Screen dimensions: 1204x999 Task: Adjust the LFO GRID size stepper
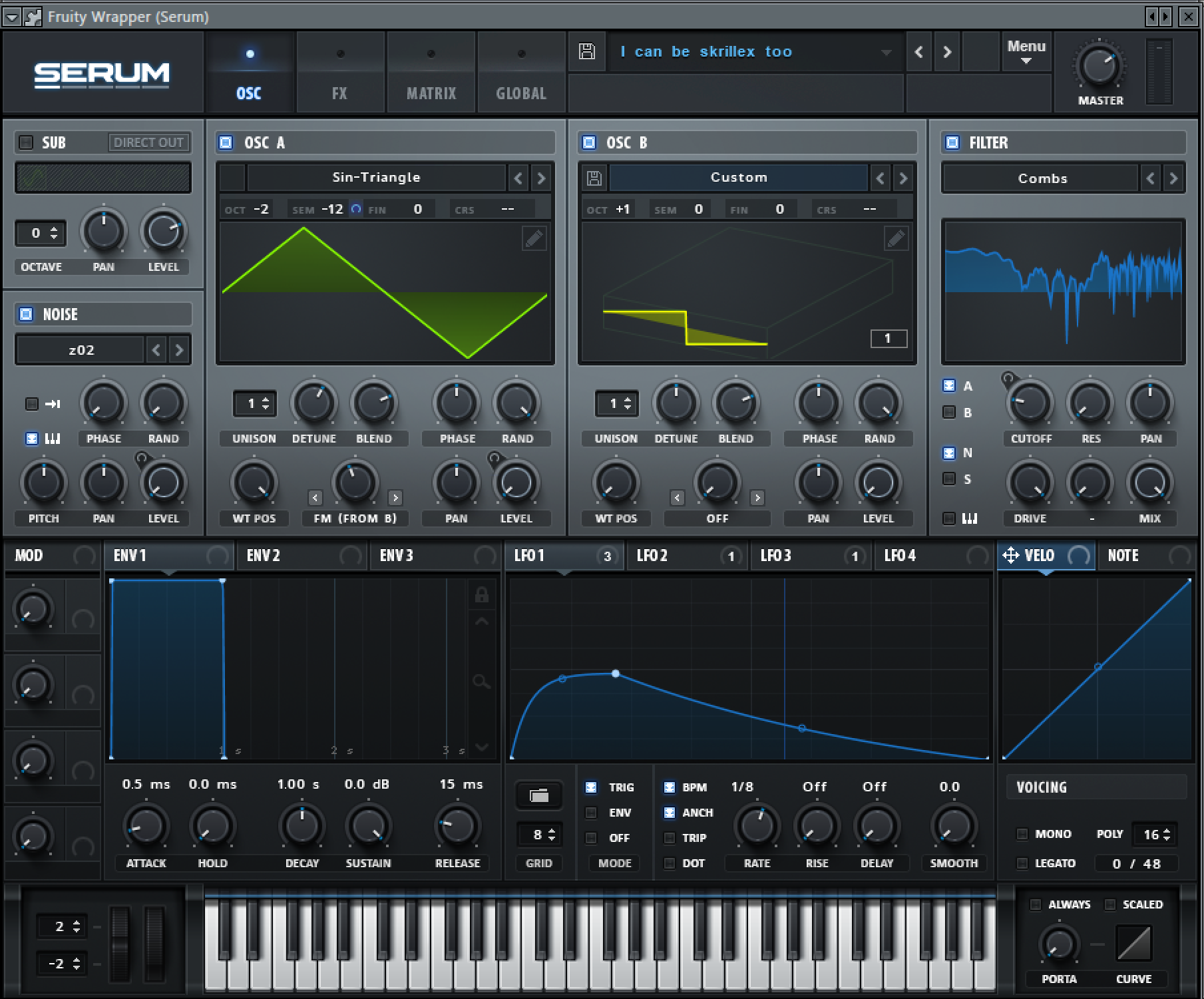click(x=539, y=835)
